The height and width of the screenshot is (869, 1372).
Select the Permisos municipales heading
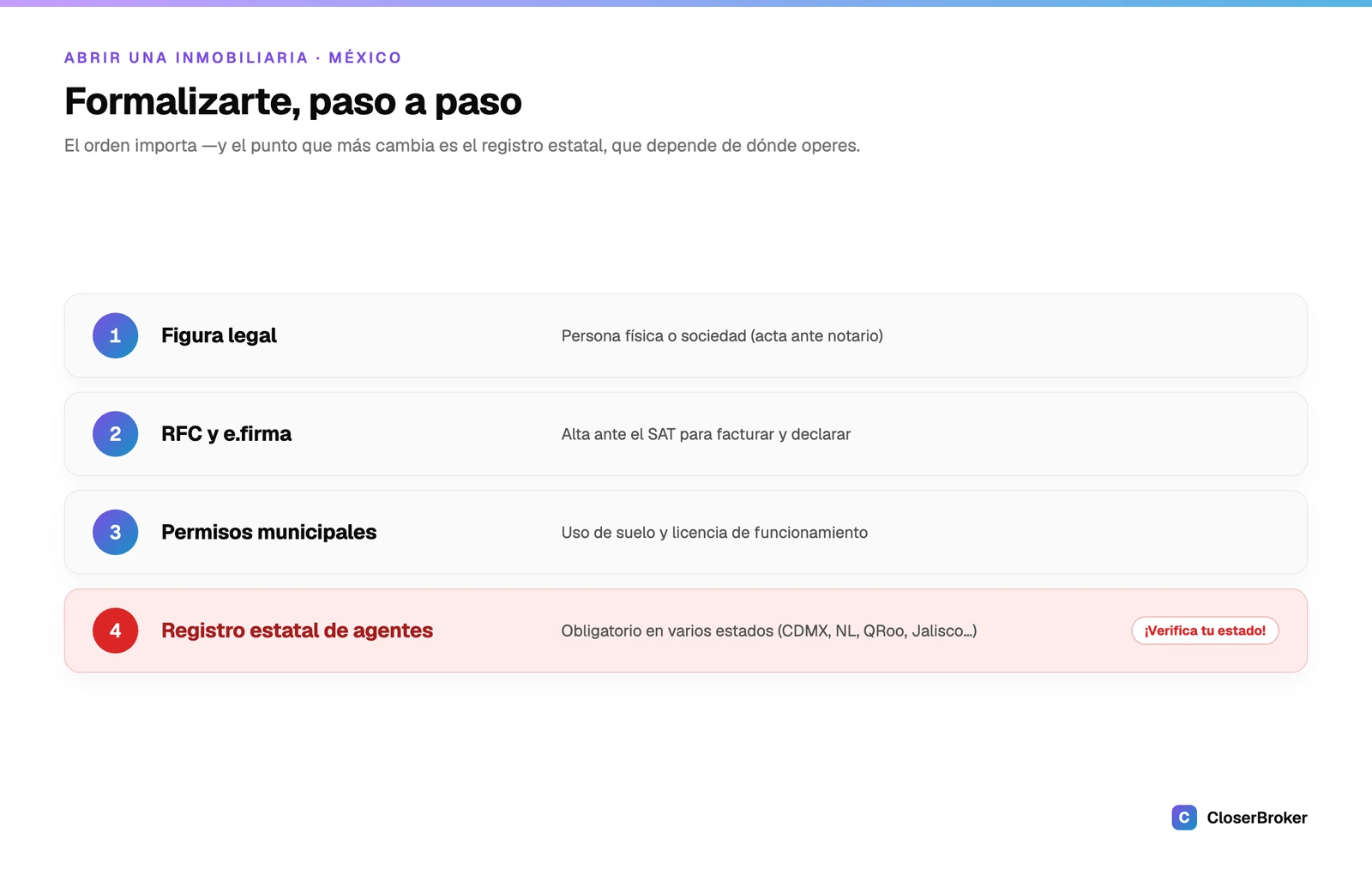(268, 532)
